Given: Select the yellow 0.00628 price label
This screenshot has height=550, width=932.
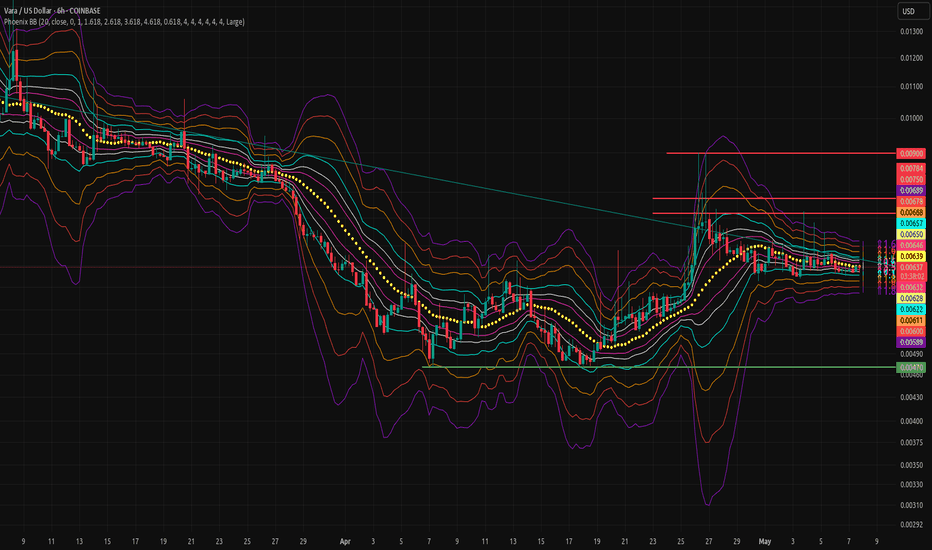Looking at the screenshot, I should tap(911, 298).
